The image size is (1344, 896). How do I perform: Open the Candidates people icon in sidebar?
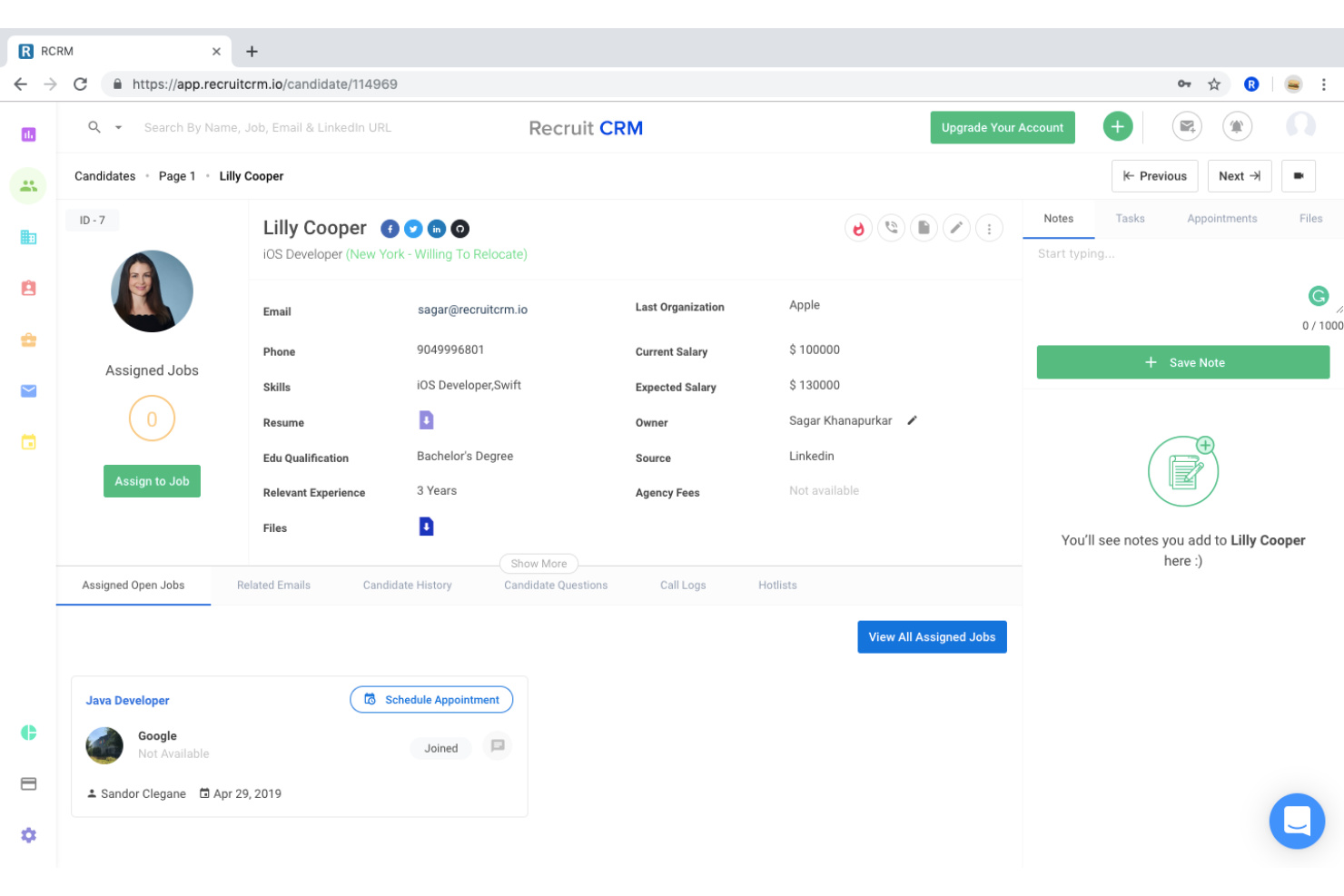pos(28,185)
